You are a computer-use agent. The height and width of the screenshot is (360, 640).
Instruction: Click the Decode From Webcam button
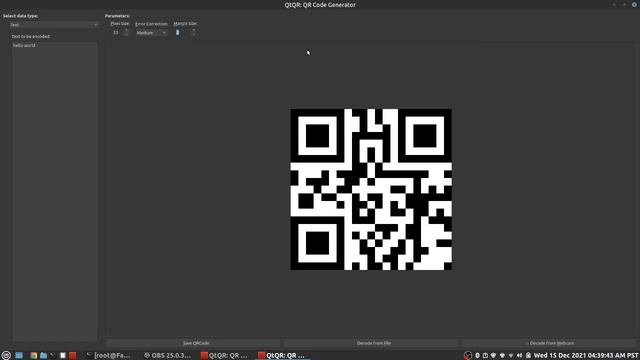[549, 343]
